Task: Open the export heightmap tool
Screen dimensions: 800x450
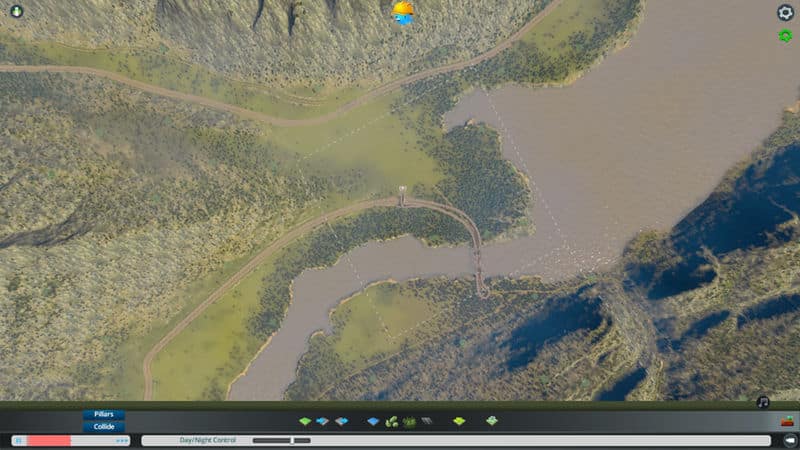Action: click(x=341, y=421)
